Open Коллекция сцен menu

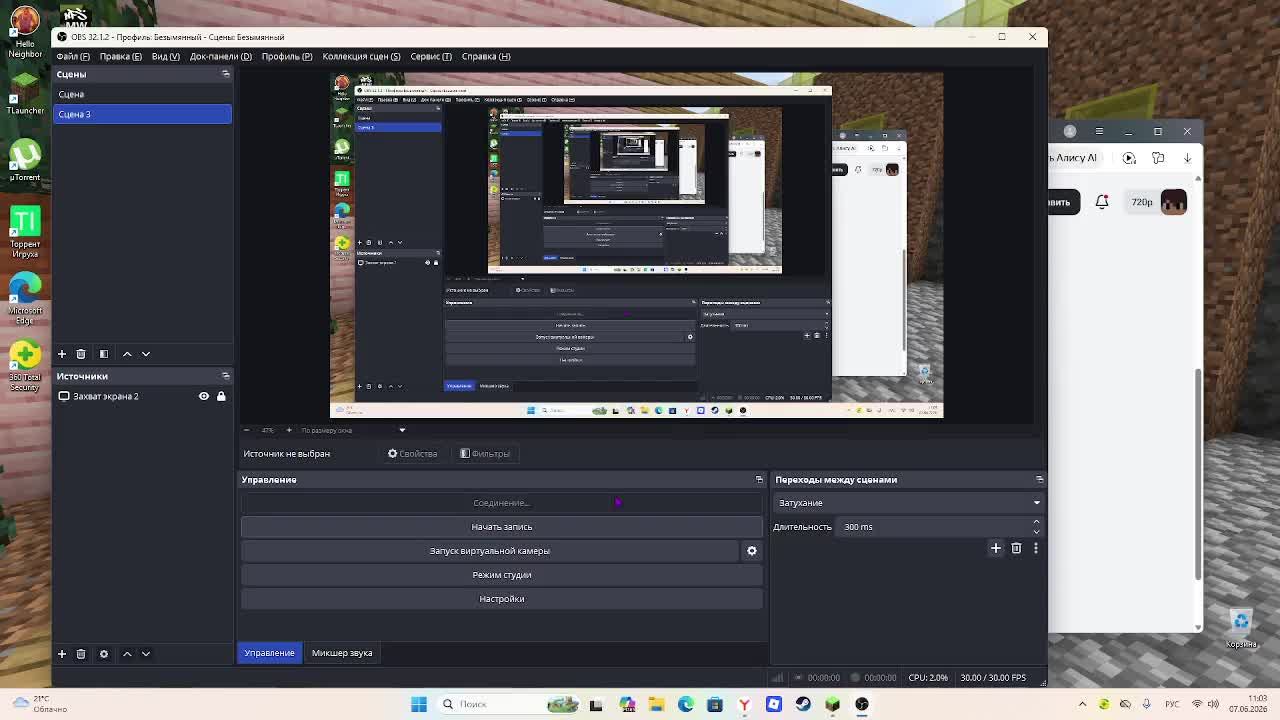click(x=361, y=56)
